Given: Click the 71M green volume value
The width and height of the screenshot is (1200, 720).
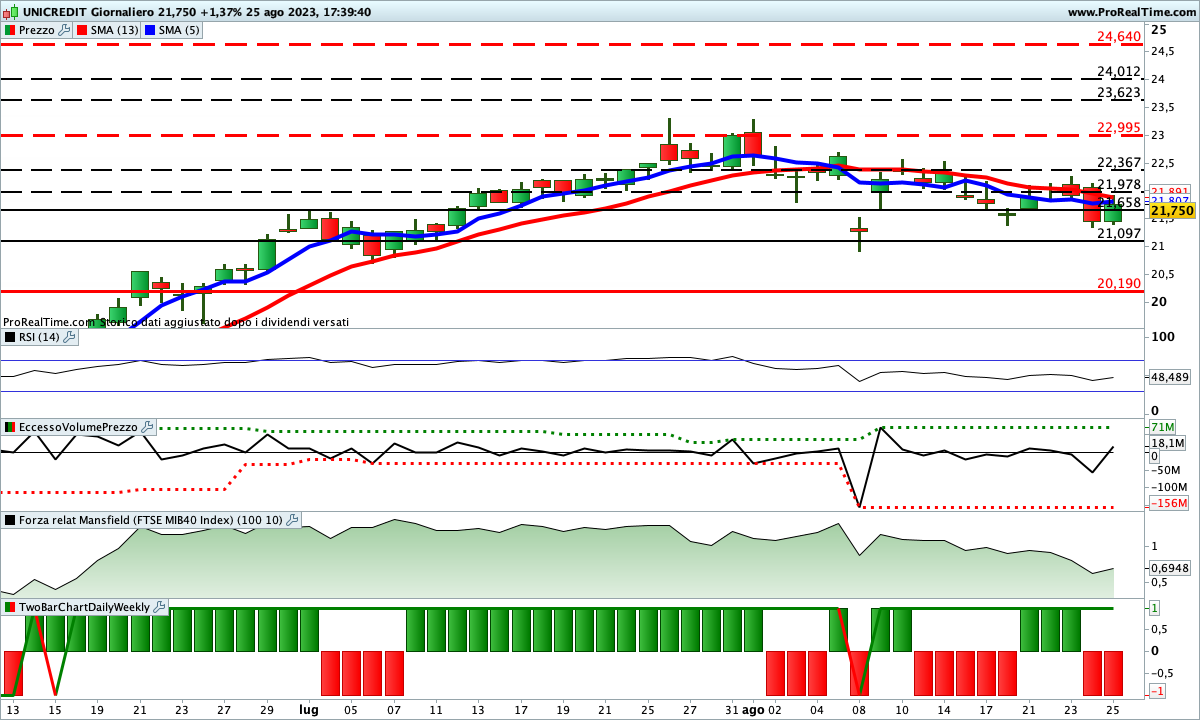Looking at the screenshot, I should tap(1162, 428).
